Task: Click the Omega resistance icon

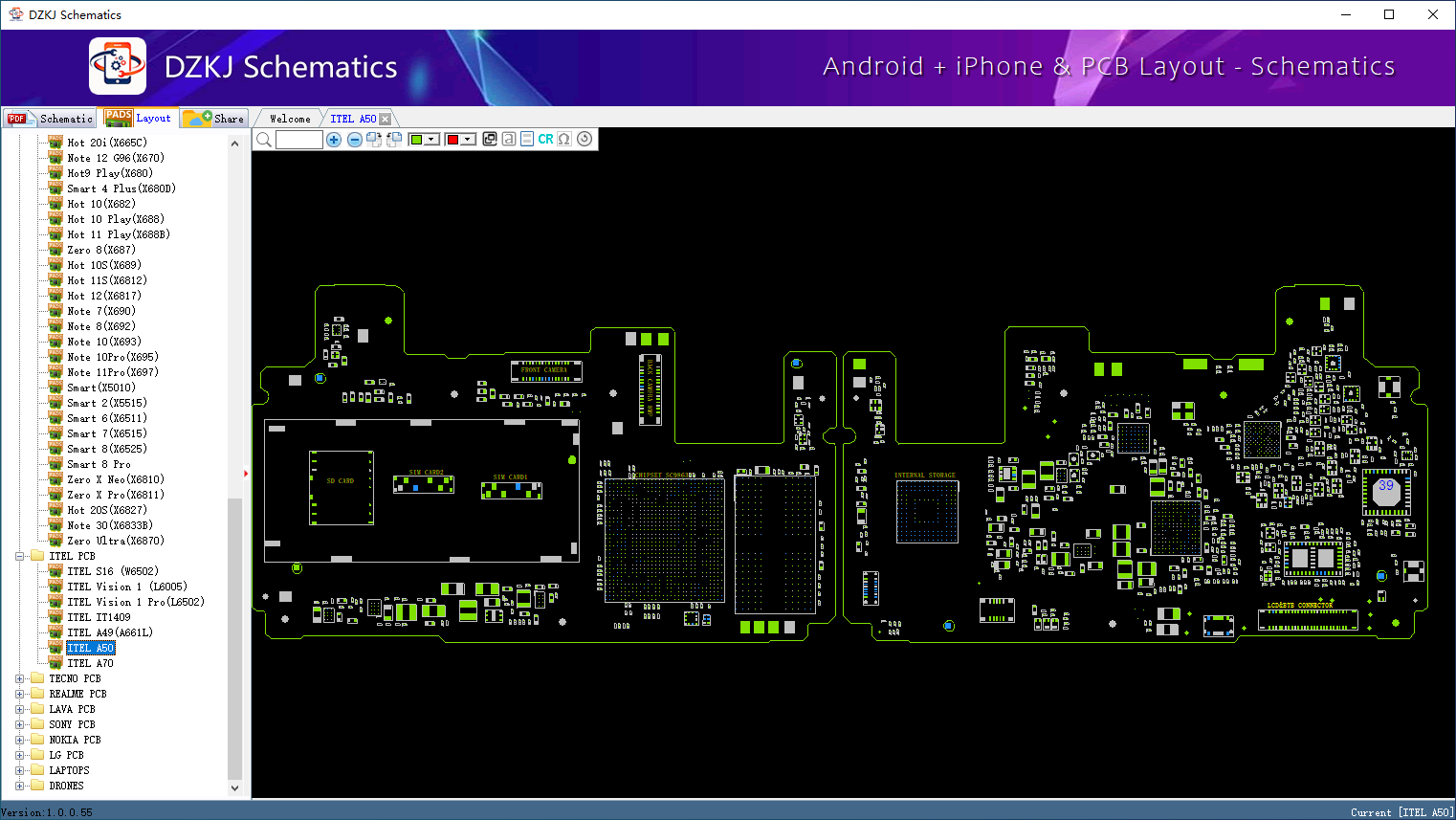Action: click(564, 140)
